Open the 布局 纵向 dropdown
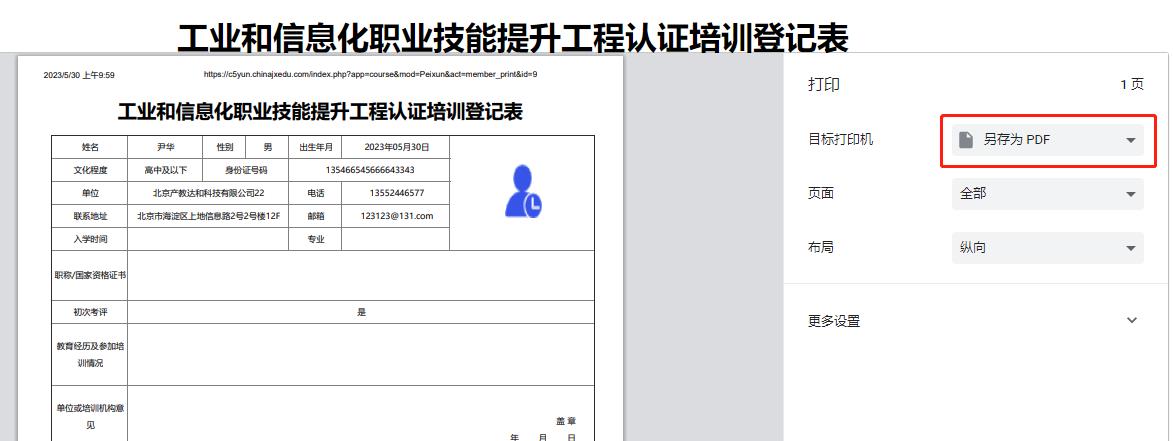The height and width of the screenshot is (441, 1173). [1047, 247]
